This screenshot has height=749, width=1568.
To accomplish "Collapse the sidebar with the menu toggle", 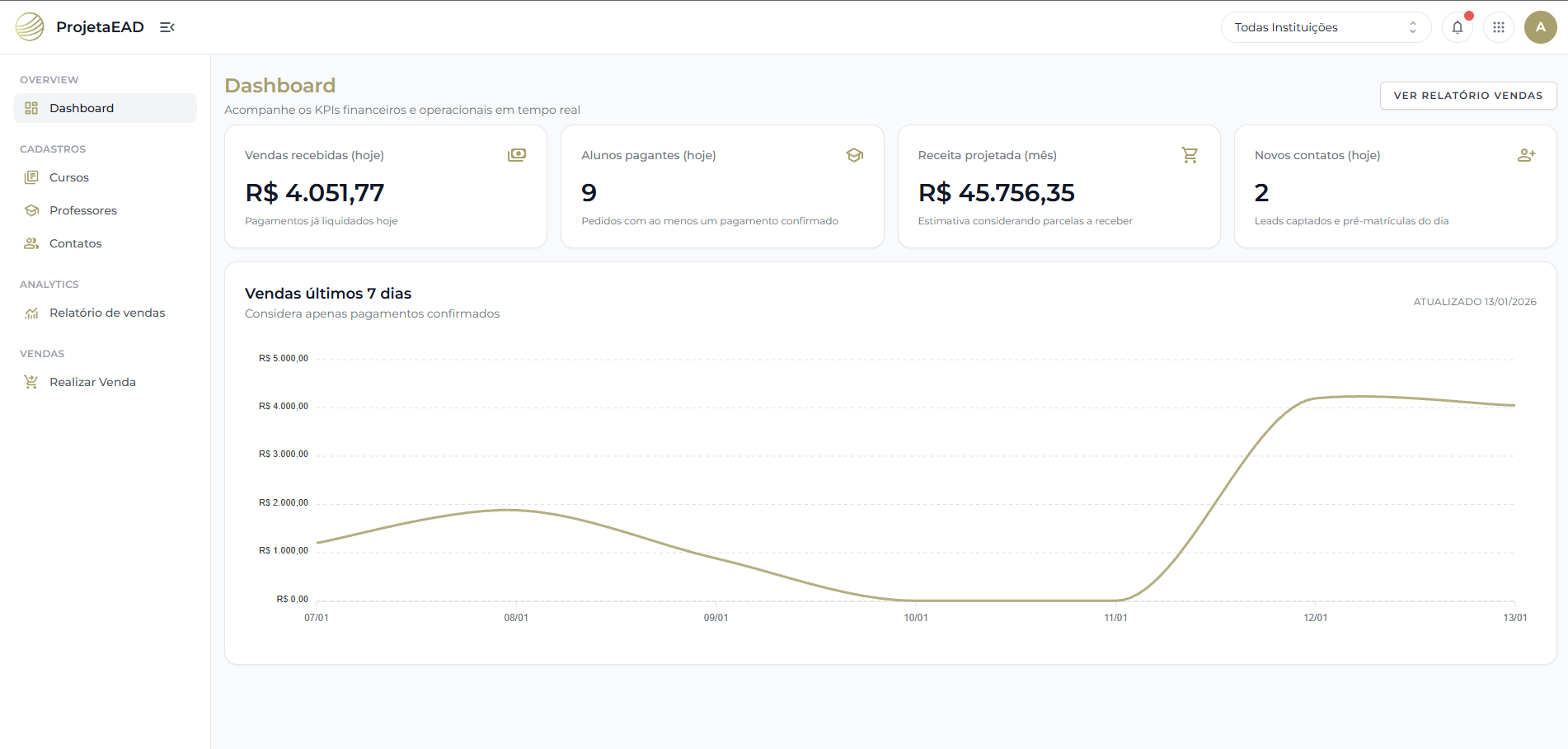I will pos(167,27).
